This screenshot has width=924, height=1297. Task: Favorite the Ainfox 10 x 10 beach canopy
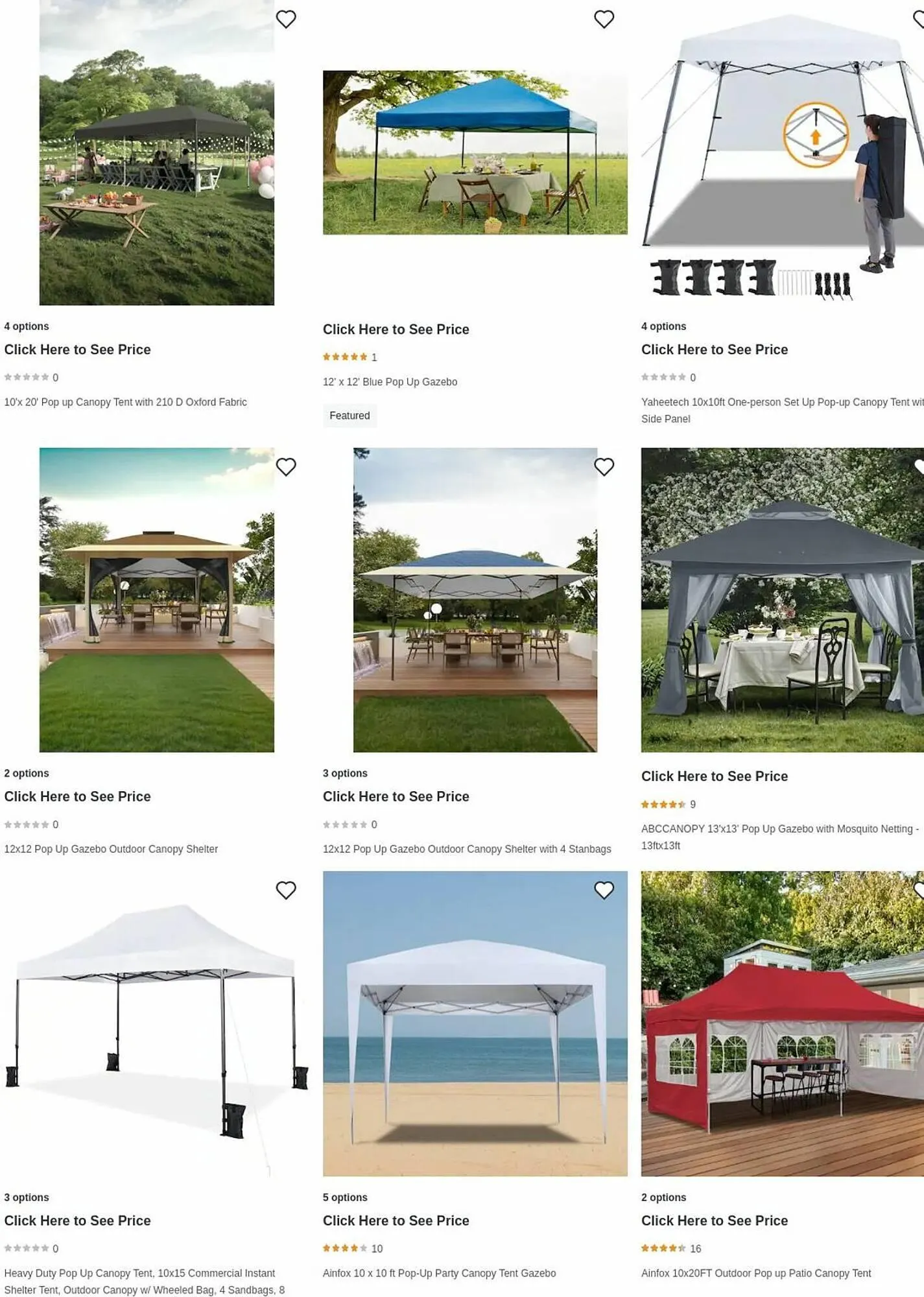click(x=604, y=890)
